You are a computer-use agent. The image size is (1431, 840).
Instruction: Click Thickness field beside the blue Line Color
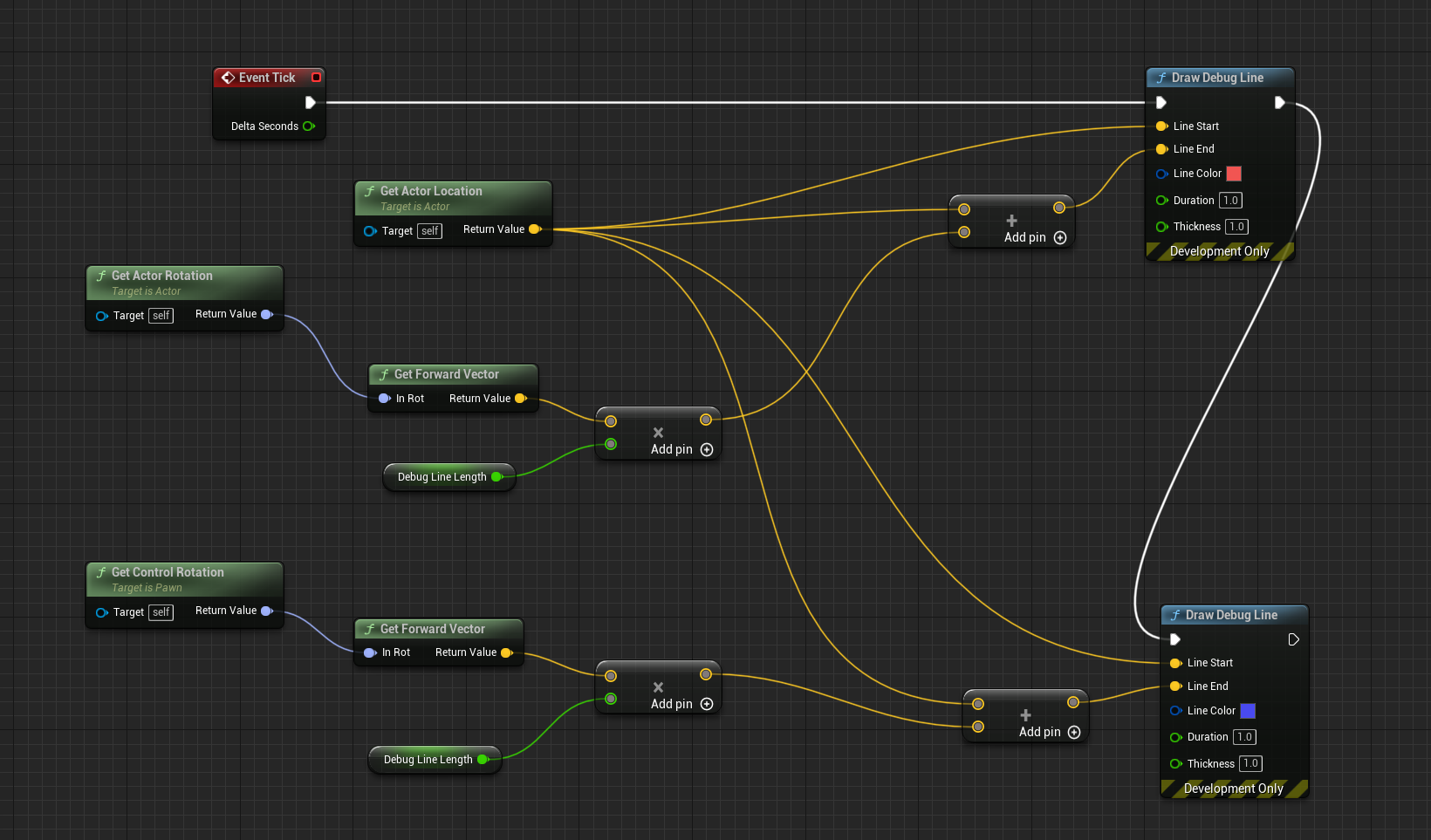pyautogui.click(x=1250, y=764)
